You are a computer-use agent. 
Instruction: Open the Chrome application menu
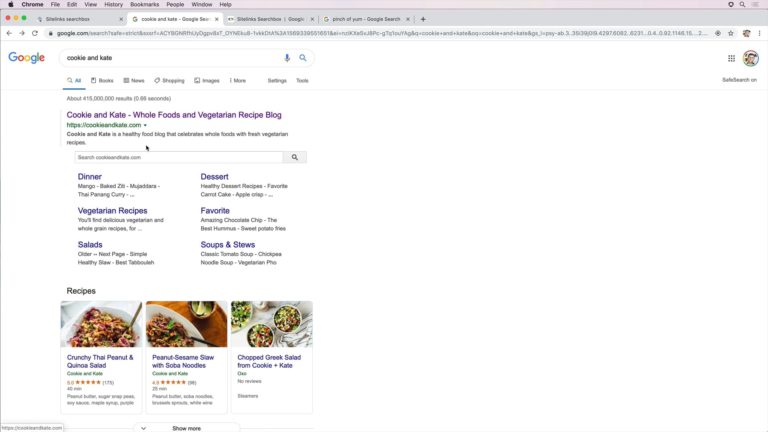[x=32, y=4]
